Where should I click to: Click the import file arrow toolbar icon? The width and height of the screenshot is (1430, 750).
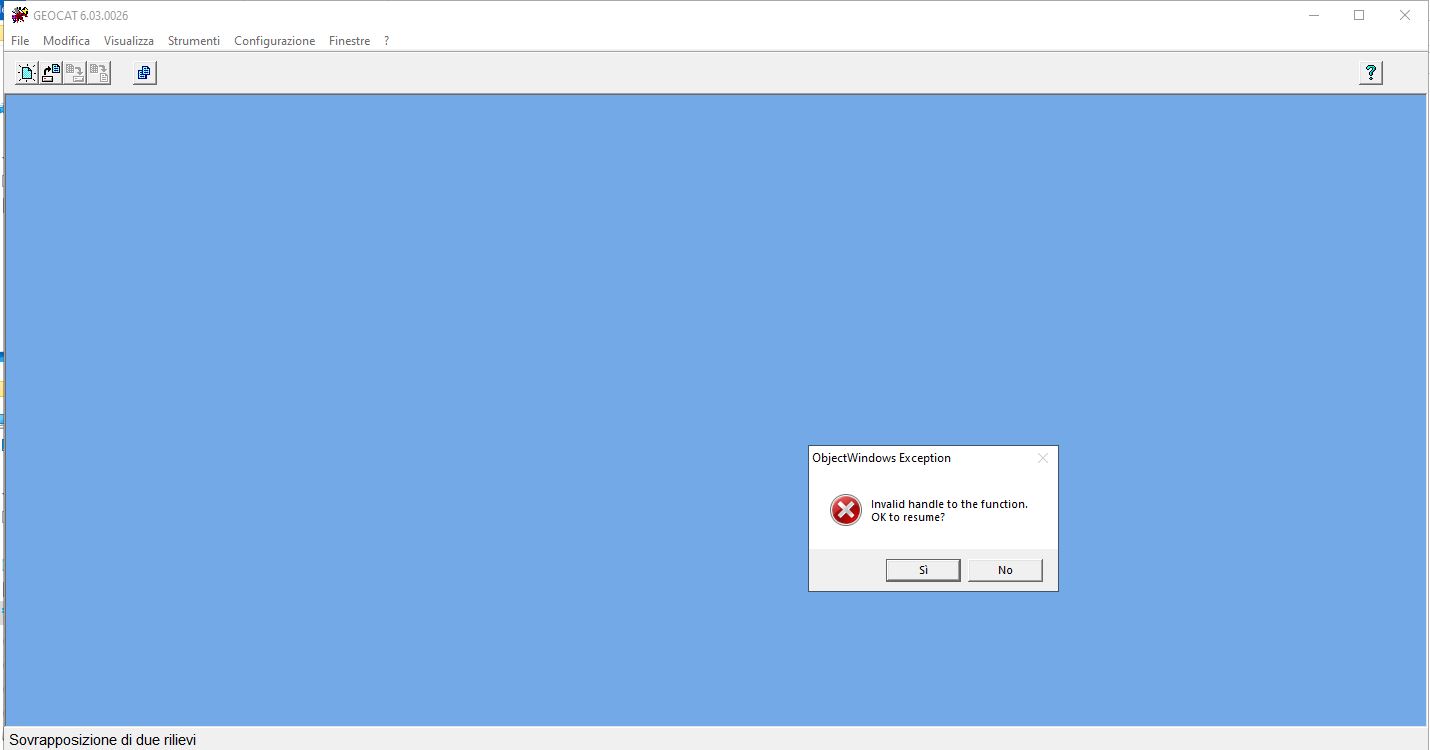51,73
